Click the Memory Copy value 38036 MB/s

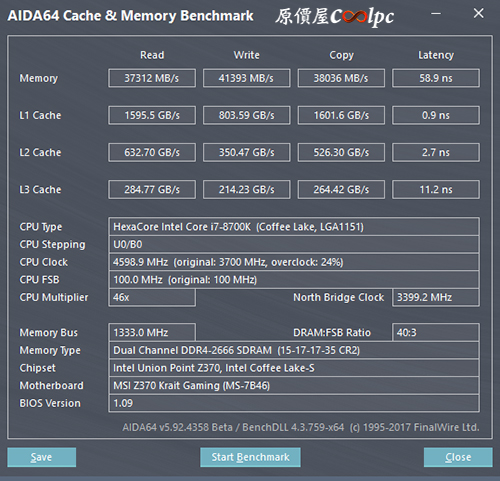[341, 78]
